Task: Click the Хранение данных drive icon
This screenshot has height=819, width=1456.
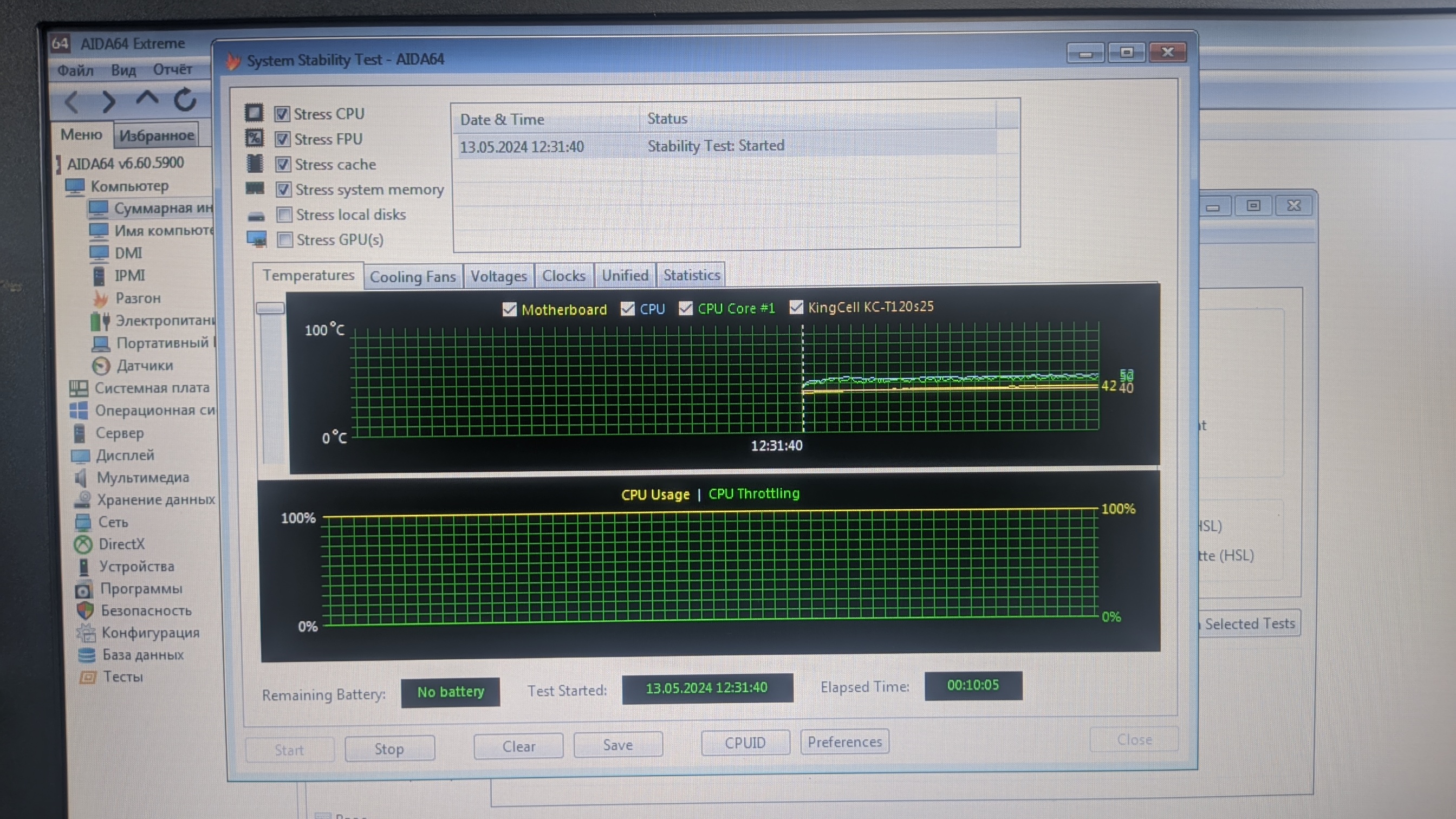Action: pyautogui.click(x=82, y=499)
